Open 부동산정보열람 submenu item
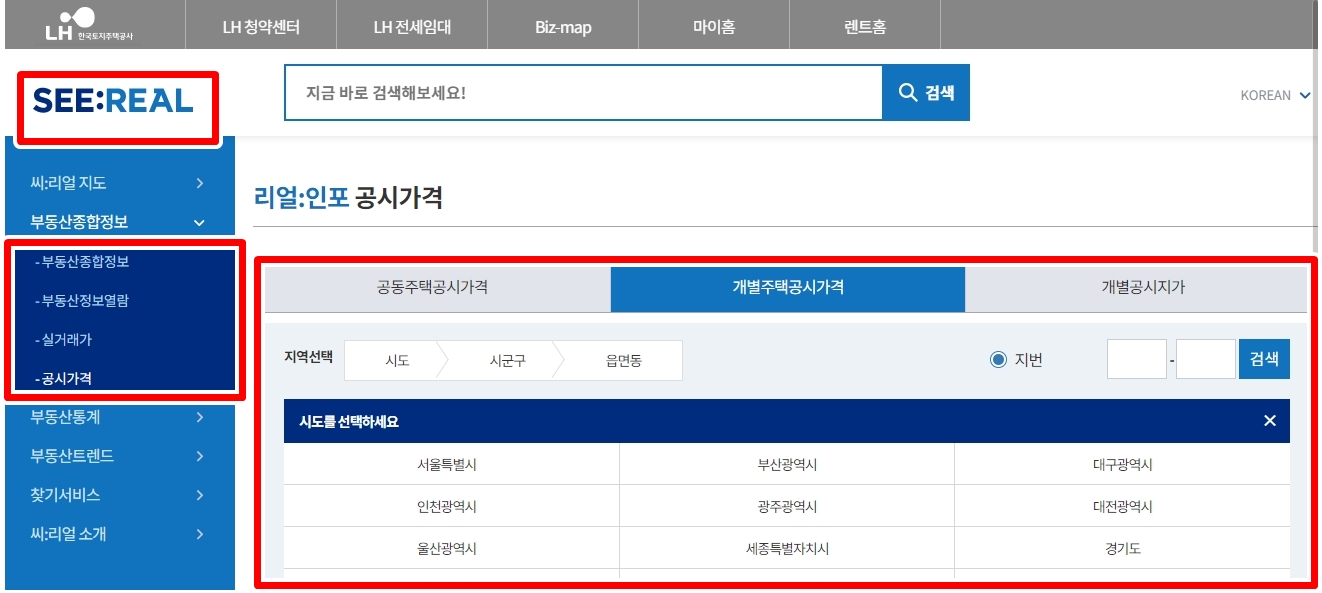 [82, 301]
